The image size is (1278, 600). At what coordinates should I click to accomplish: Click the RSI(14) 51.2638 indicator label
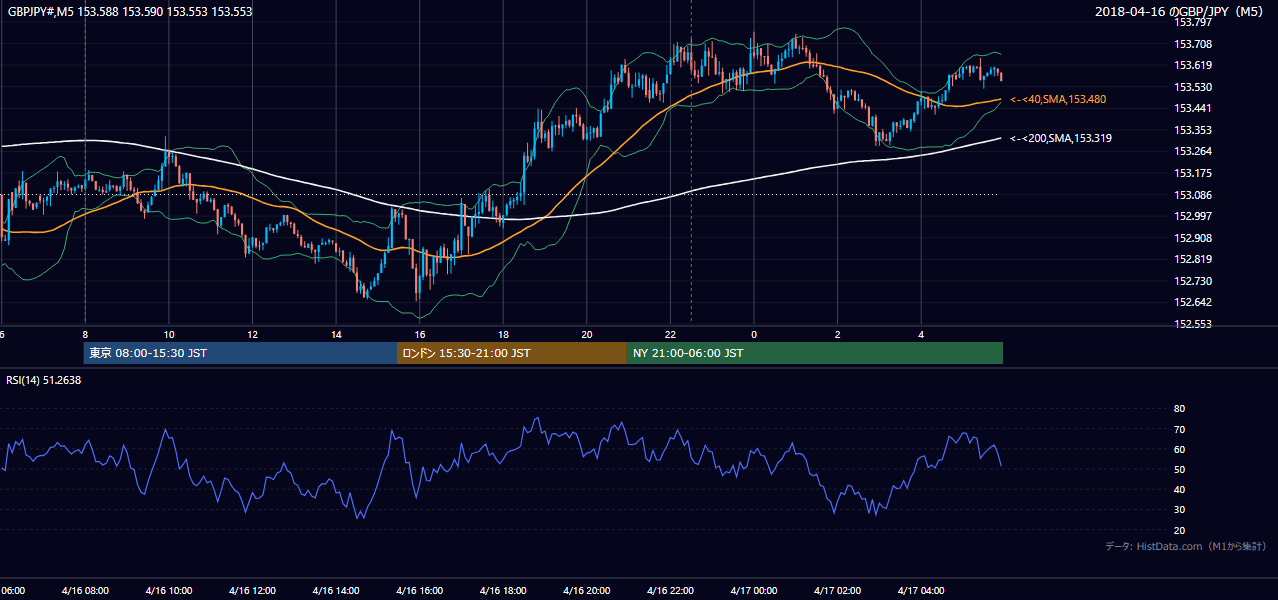pos(44,380)
